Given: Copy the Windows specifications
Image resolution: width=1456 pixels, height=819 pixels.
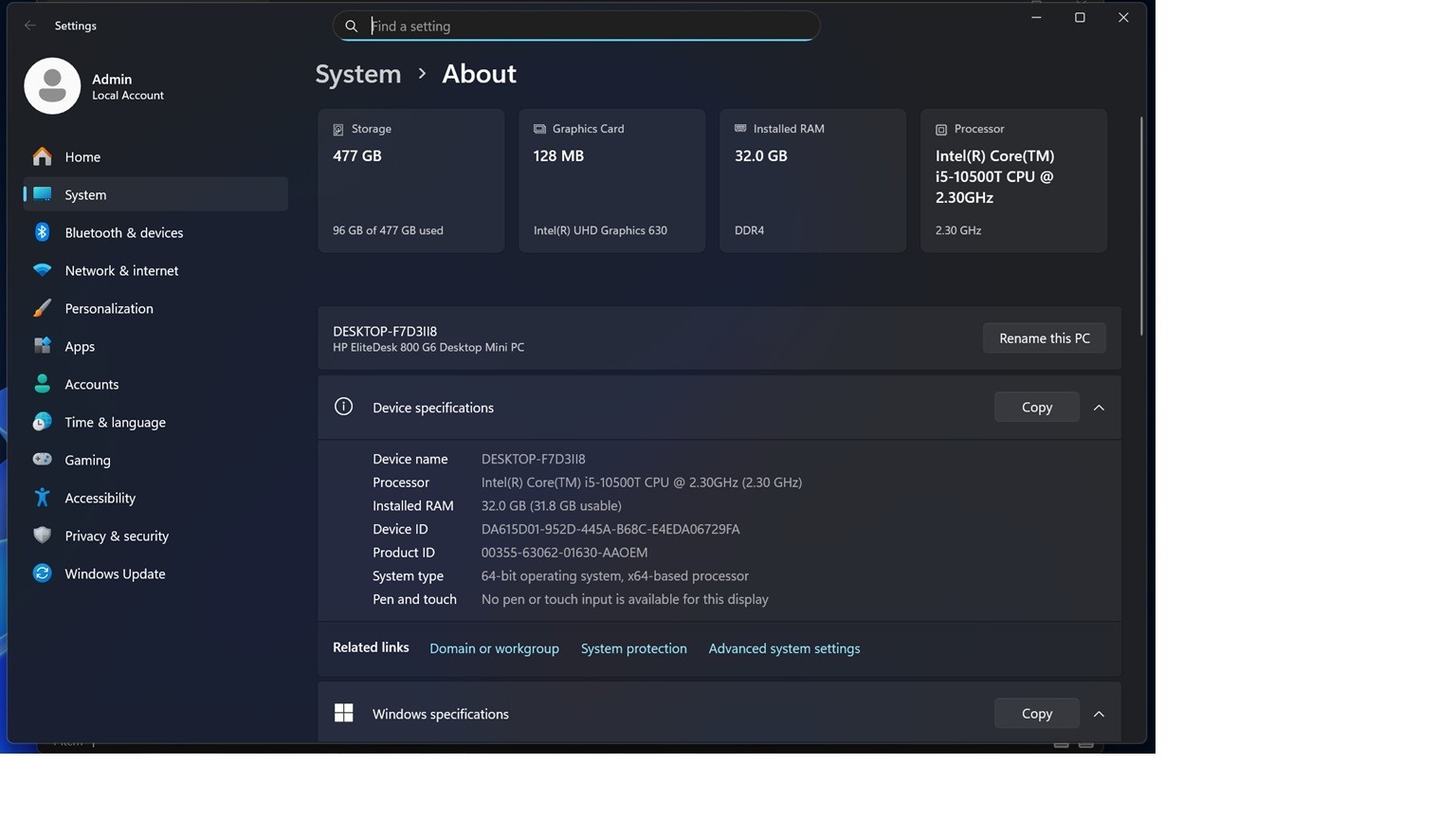Looking at the screenshot, I should pyautogui.click(x=1036, y=713).
